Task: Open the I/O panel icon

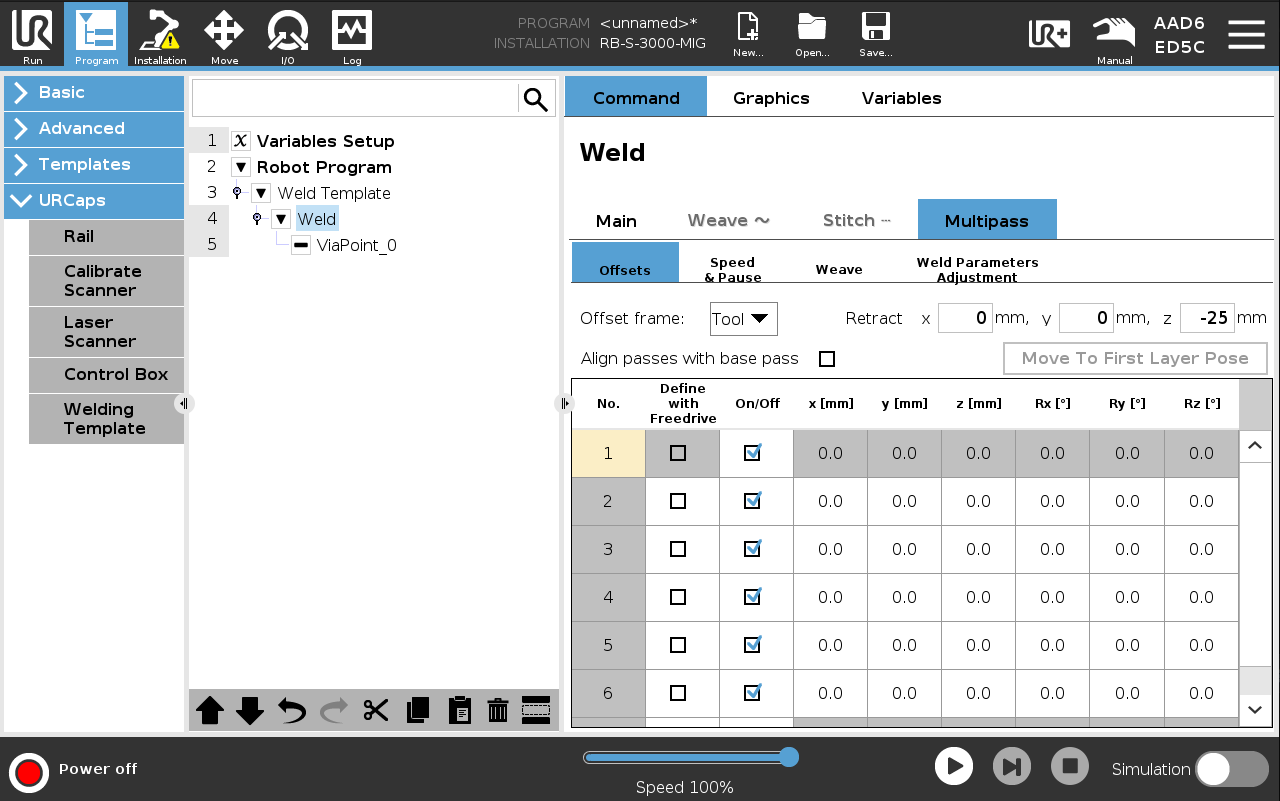Action: pyautogui.click(x=287, y=34)
